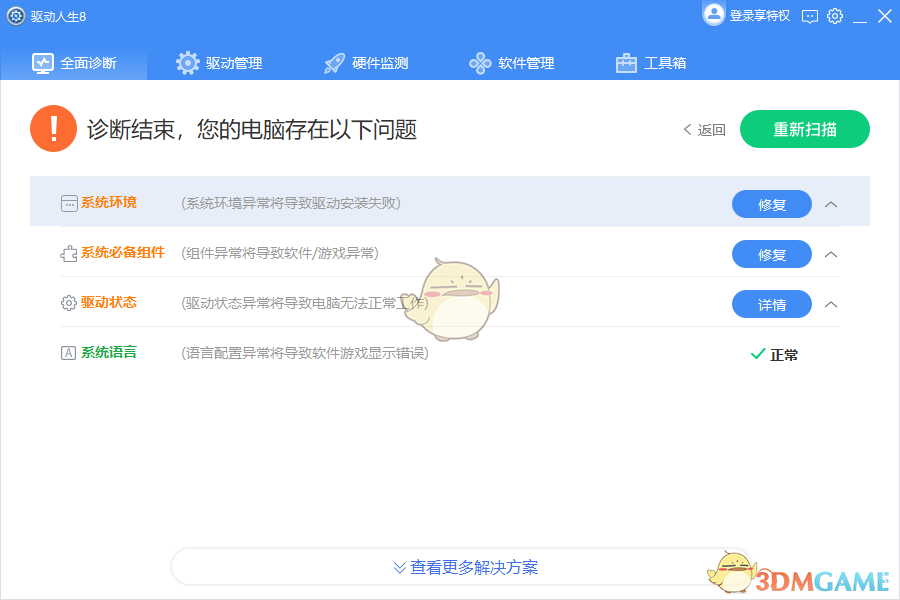This screenshot has width=900, height=600.
Task: Open the feedback message icon
Action: pyautogui.click(x=810, y=16)
